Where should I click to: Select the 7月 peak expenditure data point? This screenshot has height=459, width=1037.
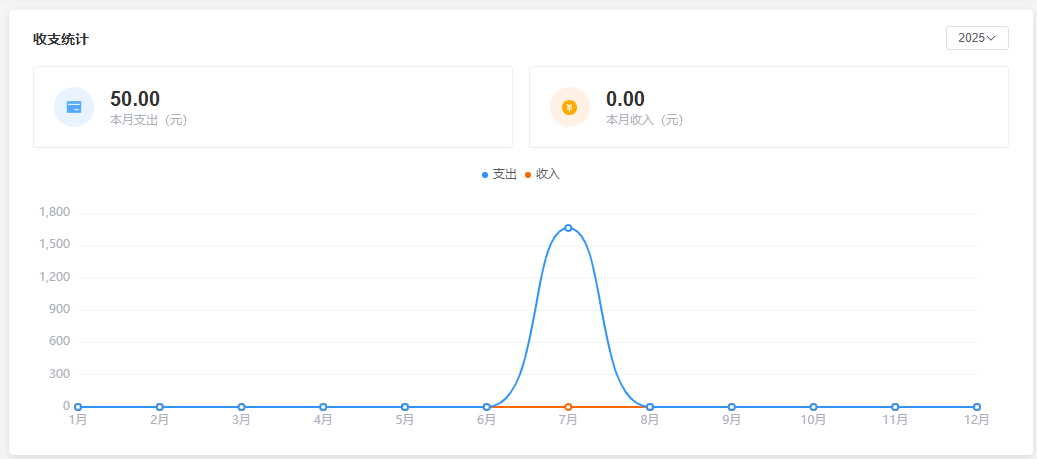coord(568,228)
